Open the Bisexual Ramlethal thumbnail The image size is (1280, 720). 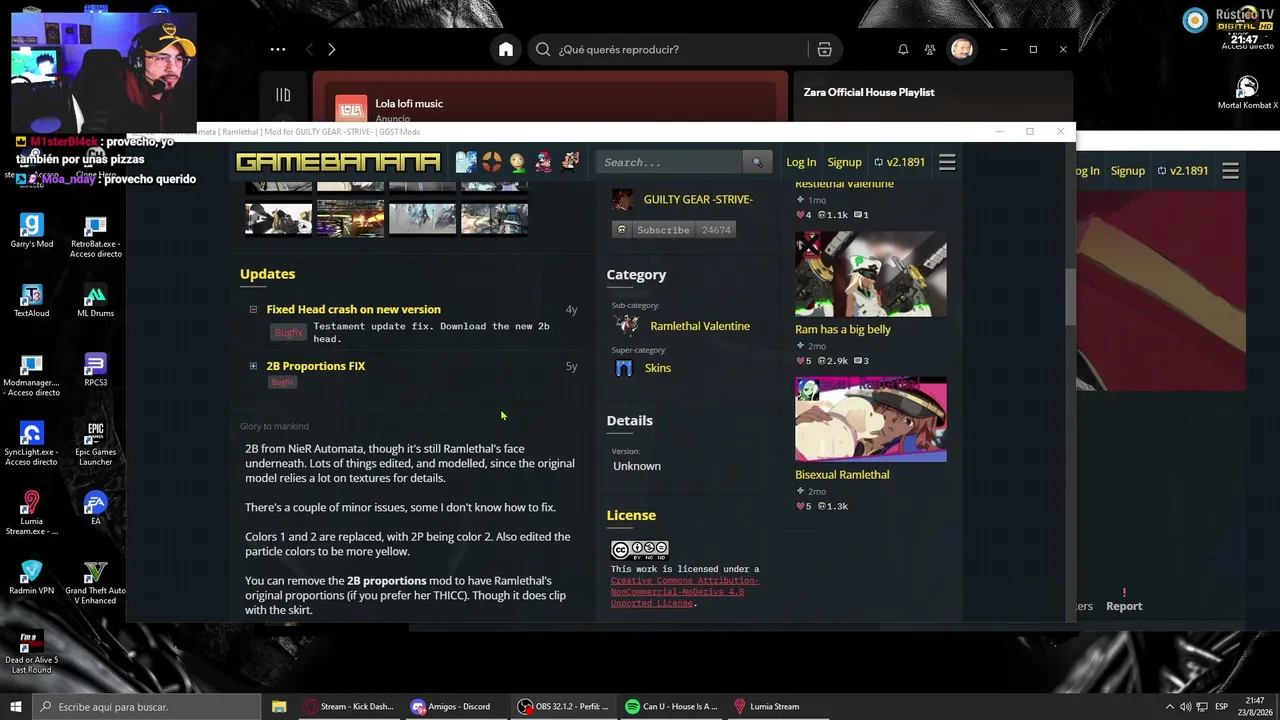tap(871, 420)
